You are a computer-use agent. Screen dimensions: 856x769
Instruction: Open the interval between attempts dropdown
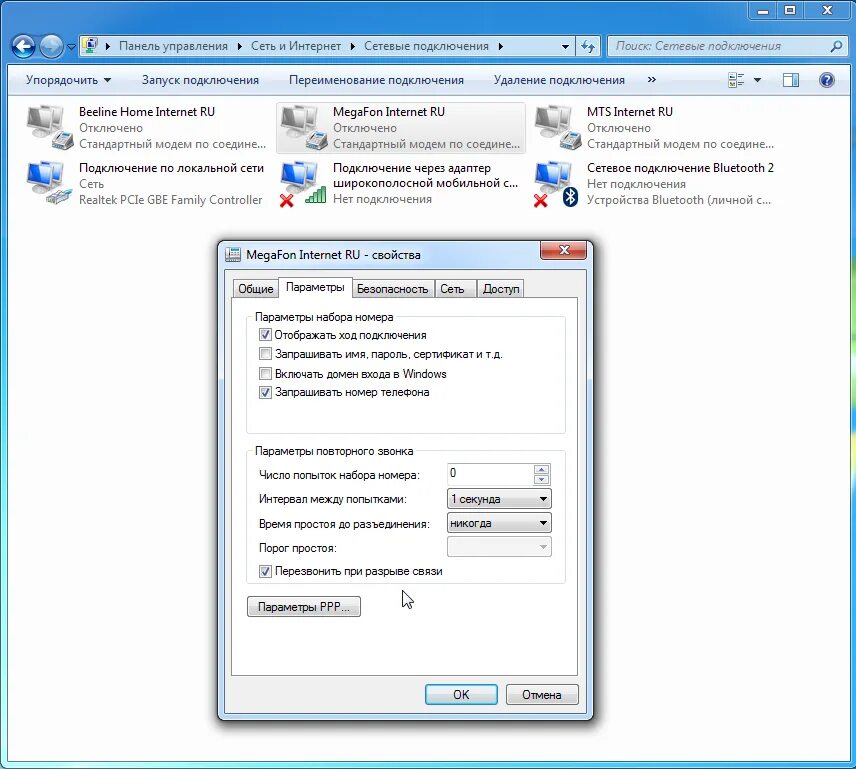(x=499, y=499)
